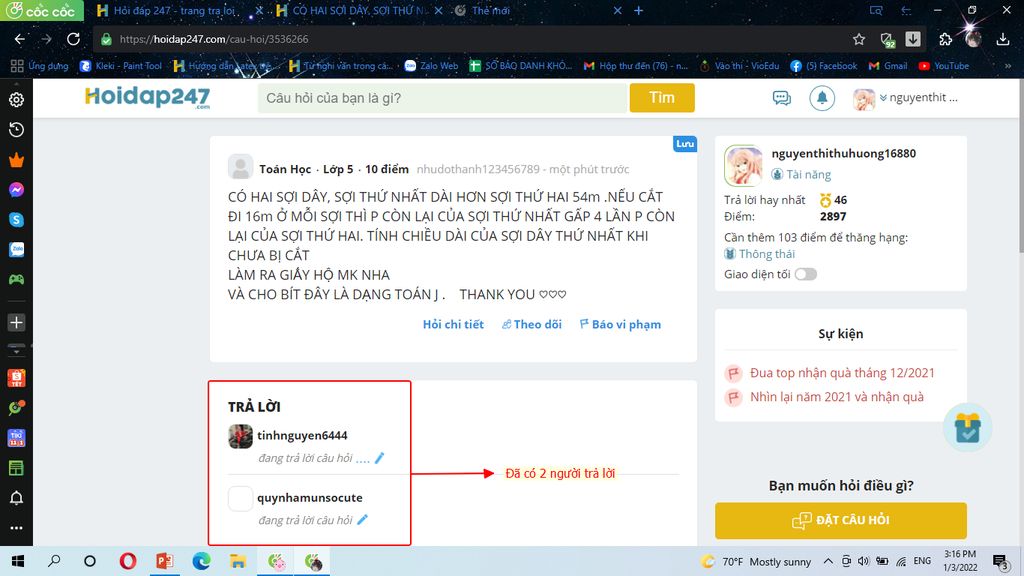Click the browser address bar URL
1024x576 pixels.
(214, 39)
